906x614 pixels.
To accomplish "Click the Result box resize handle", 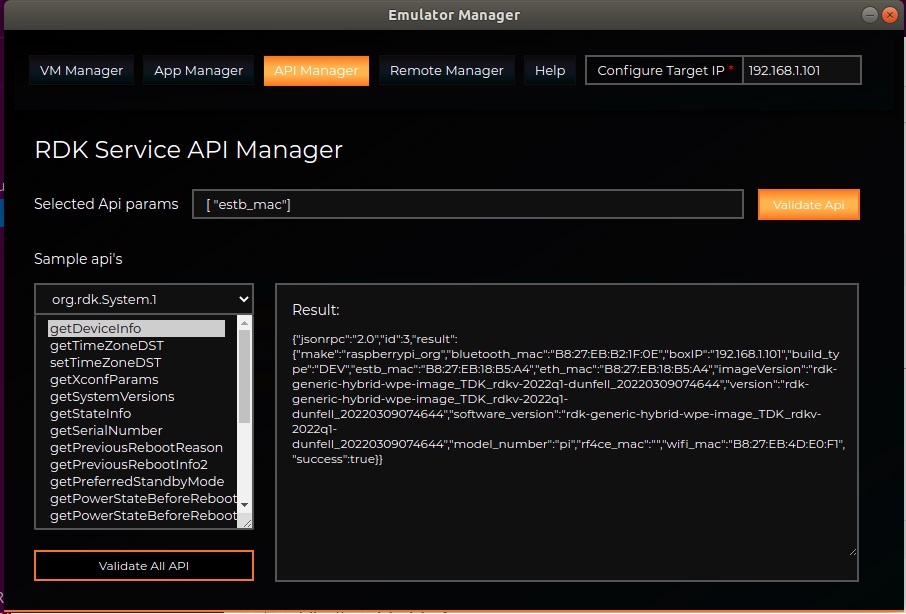I will point(852,550).
